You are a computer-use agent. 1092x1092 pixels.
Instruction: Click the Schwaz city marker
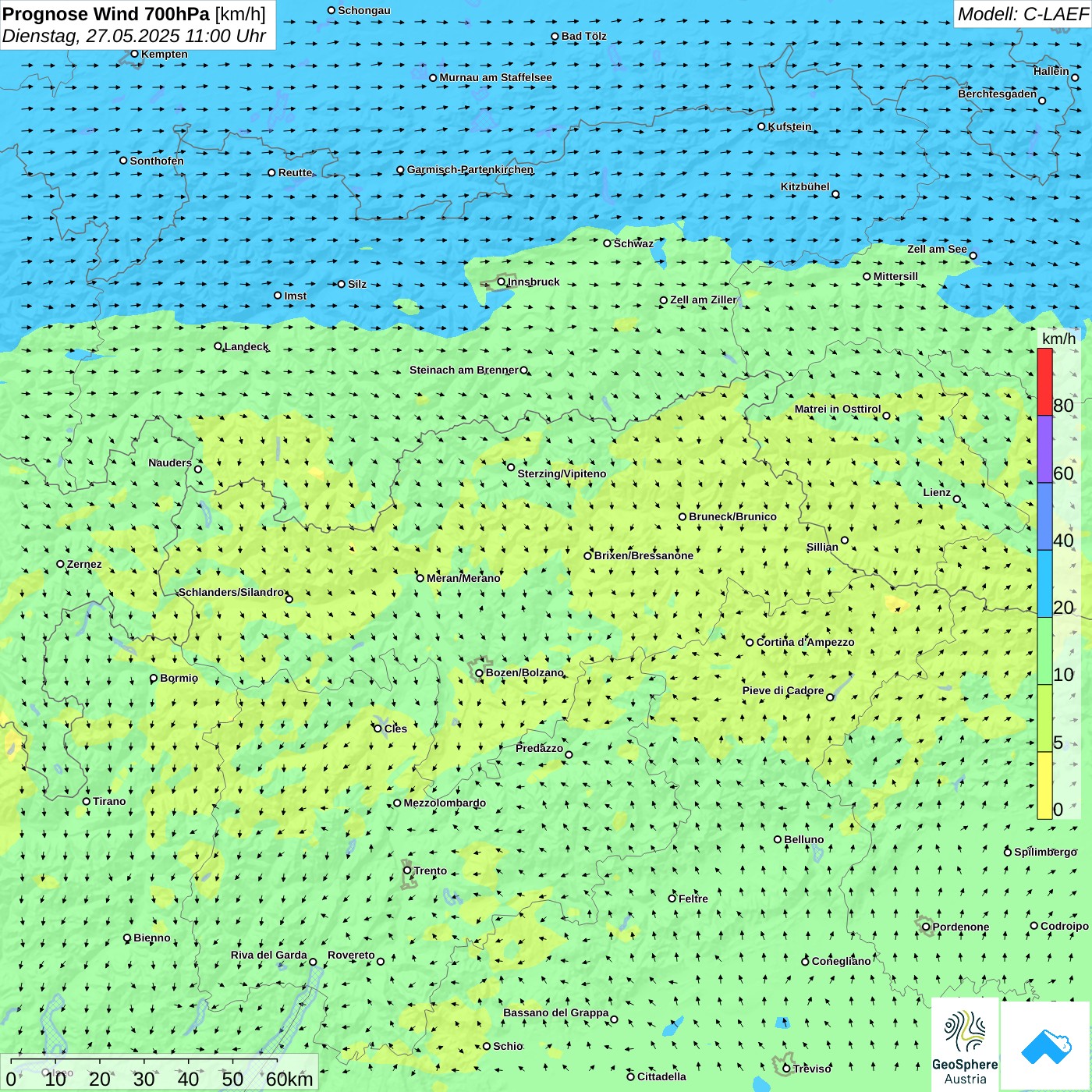[x=608, y=243]
